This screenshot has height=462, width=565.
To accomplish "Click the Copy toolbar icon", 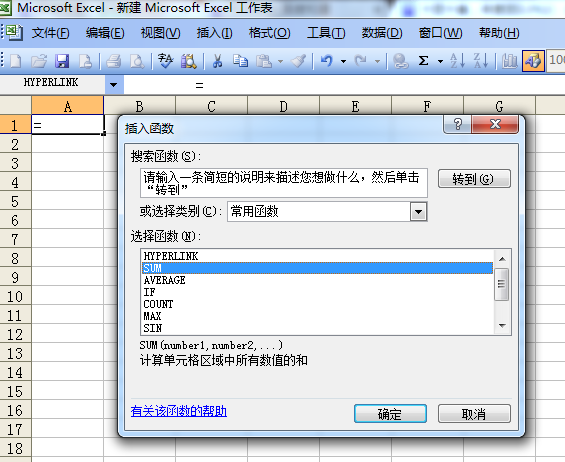I will coord(240,61).
